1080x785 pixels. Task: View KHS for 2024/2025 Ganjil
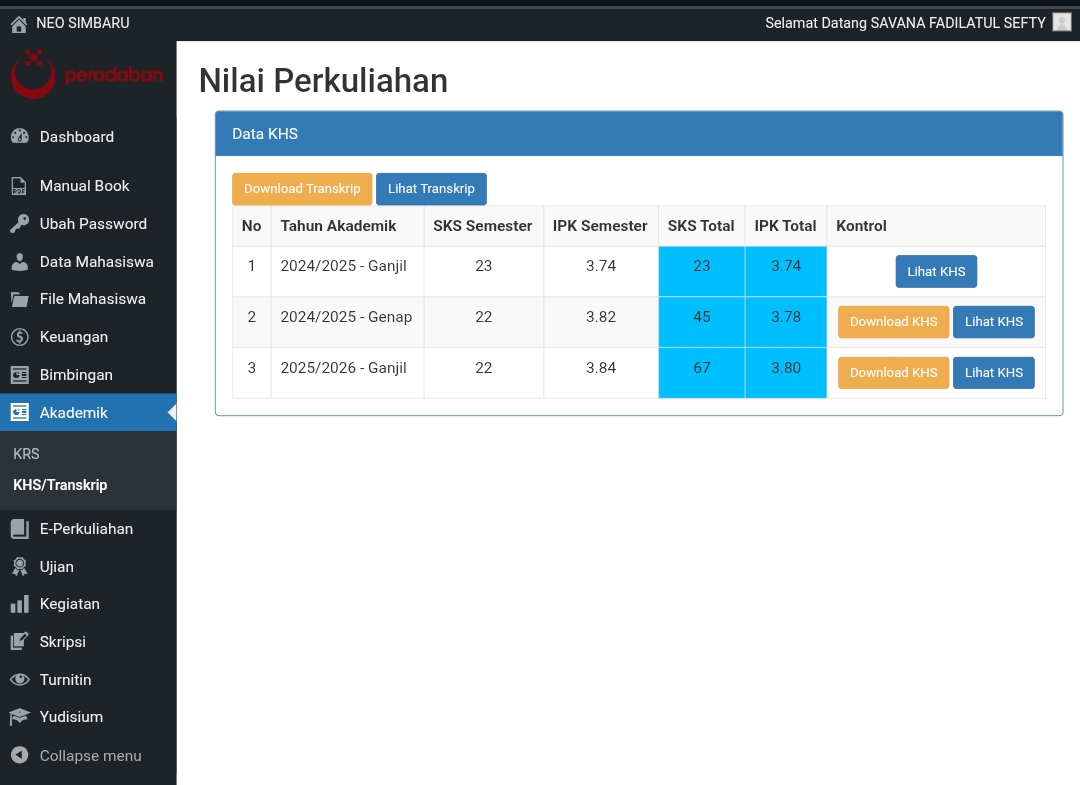(936, 271)
